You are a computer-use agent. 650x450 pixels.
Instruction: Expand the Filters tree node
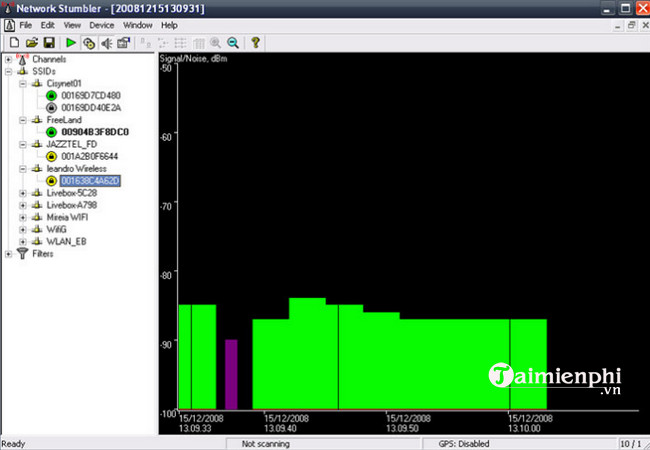[9, 253]
